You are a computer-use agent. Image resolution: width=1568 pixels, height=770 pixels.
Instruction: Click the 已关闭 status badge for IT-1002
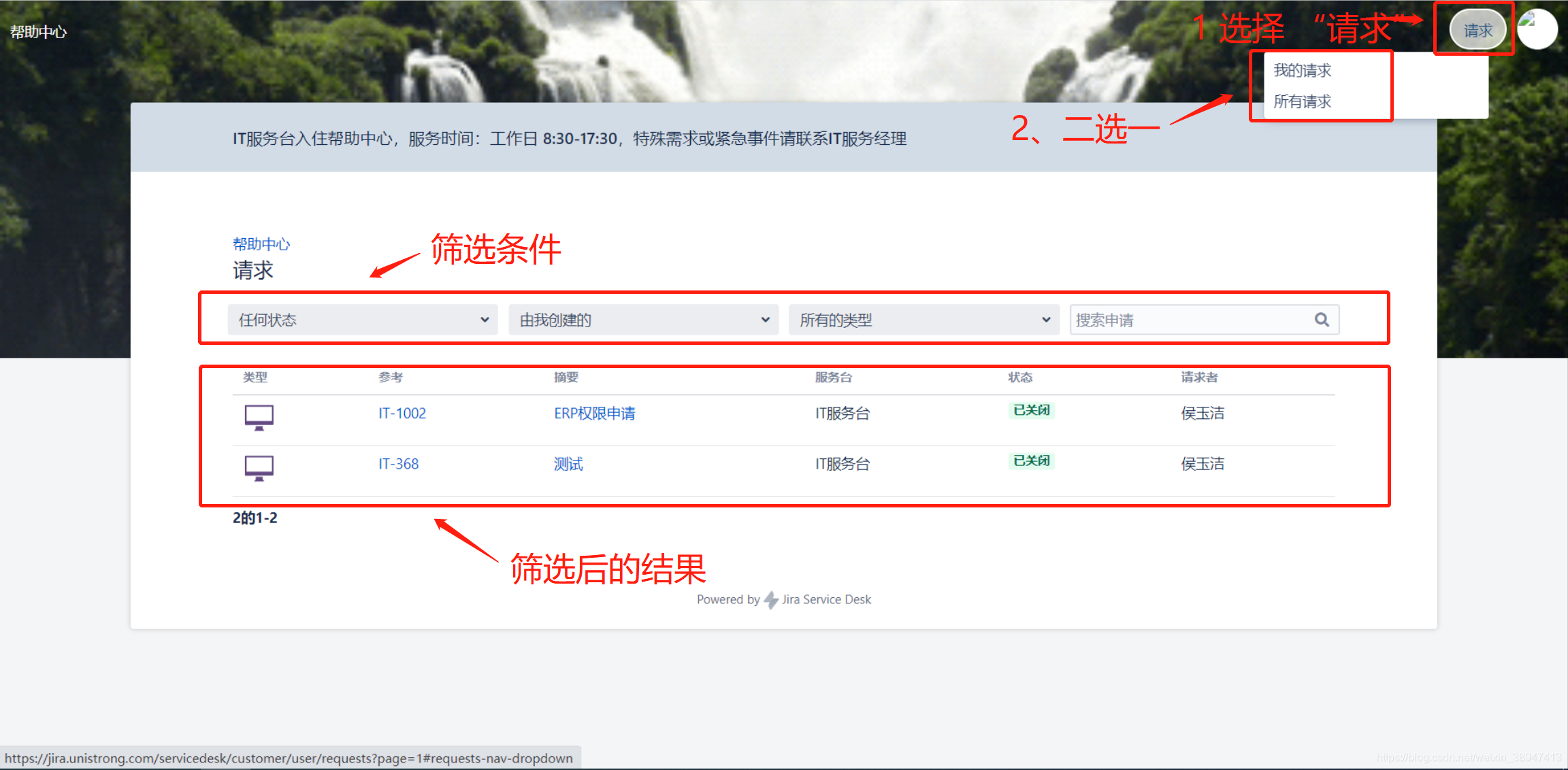tap(1031, 410)
